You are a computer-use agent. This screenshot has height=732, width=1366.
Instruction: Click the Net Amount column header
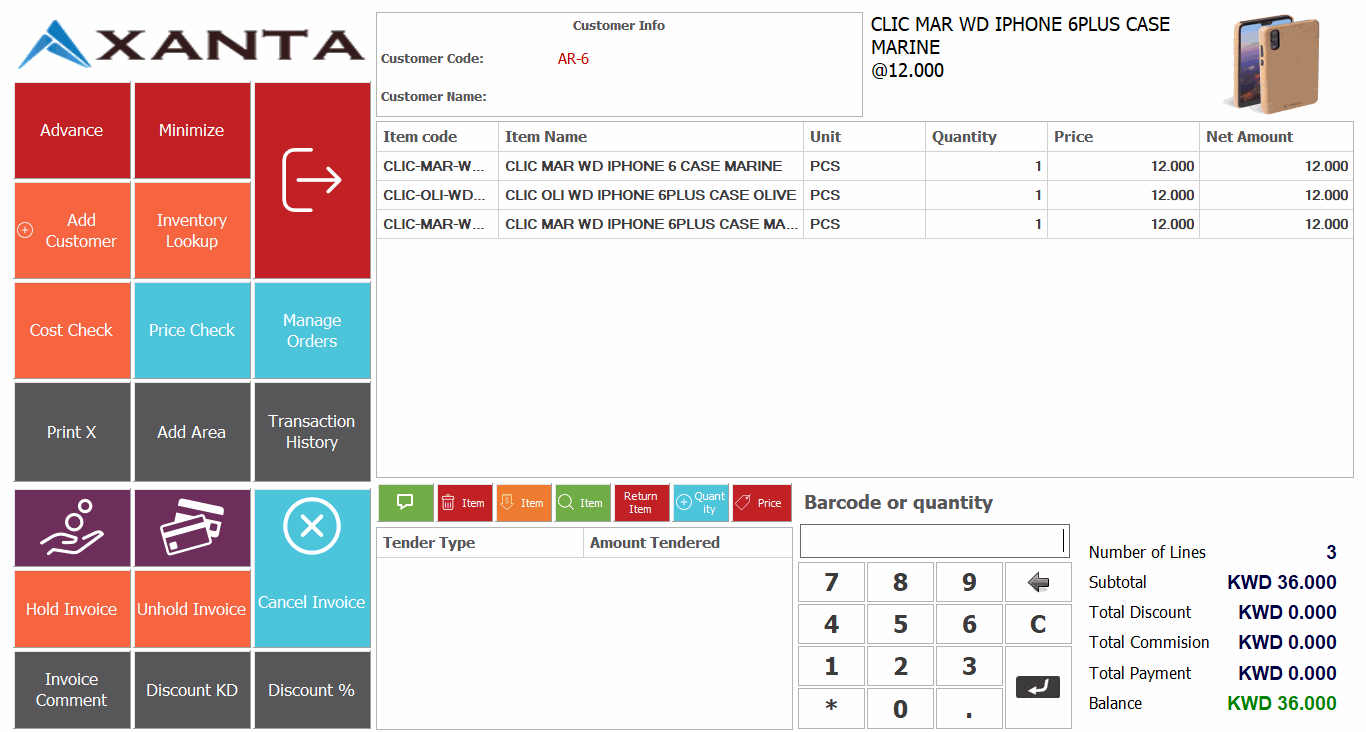point(1276,137)
